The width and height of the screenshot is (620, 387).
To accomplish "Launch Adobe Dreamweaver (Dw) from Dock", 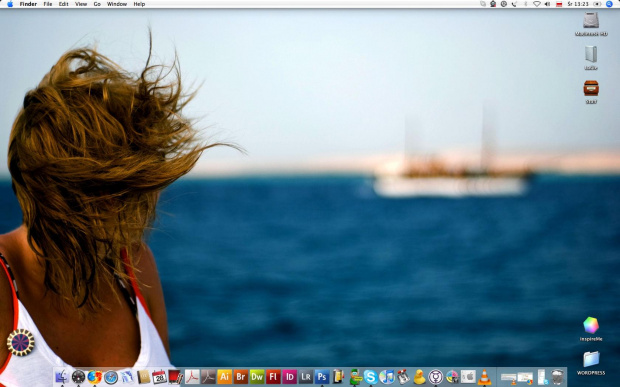I will (257, 377).
